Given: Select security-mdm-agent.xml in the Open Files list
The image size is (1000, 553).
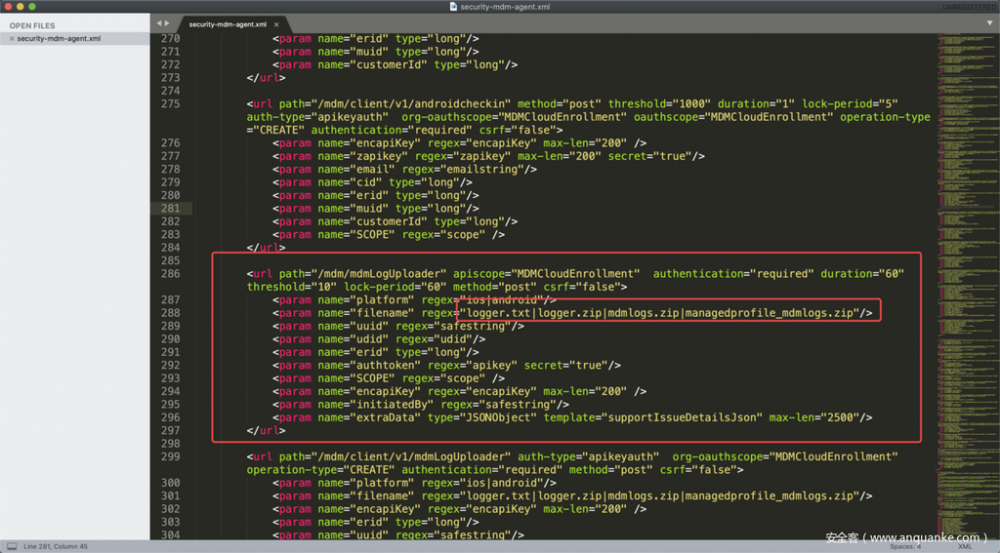Looking at the screenshot, I should click(59, 39).
